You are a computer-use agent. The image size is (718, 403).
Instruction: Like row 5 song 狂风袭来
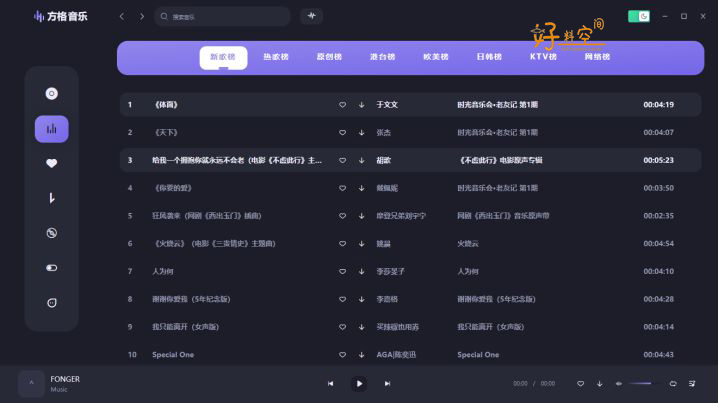point(343,216)
